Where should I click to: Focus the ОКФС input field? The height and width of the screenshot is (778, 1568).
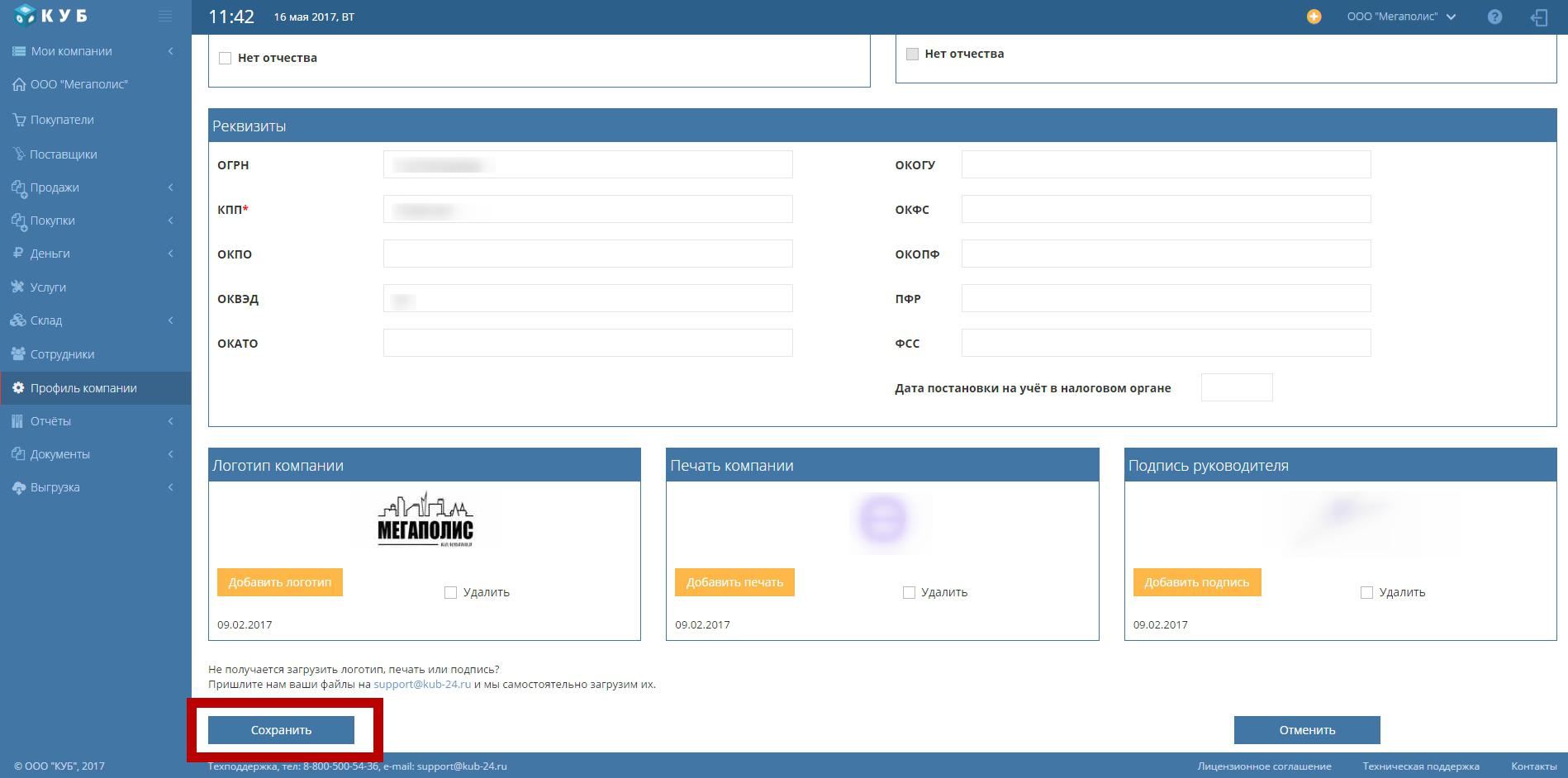1166,209
